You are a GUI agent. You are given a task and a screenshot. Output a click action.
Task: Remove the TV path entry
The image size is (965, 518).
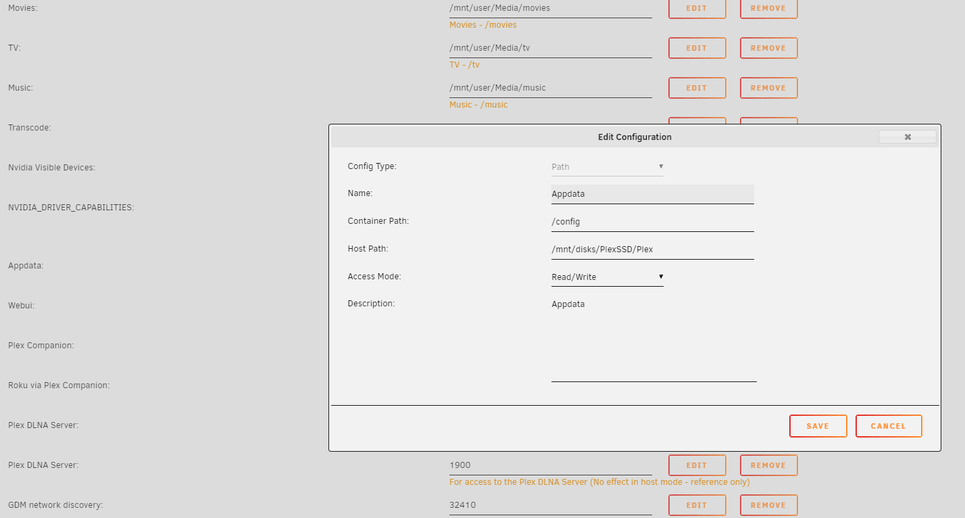pos(768,48)
